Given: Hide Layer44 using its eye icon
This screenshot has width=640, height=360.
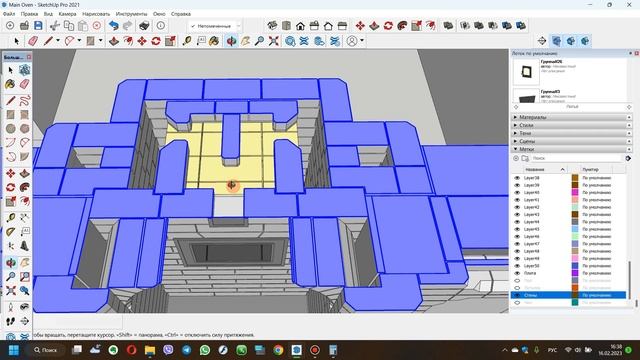Looking at the screenshot, I should 517,222.
